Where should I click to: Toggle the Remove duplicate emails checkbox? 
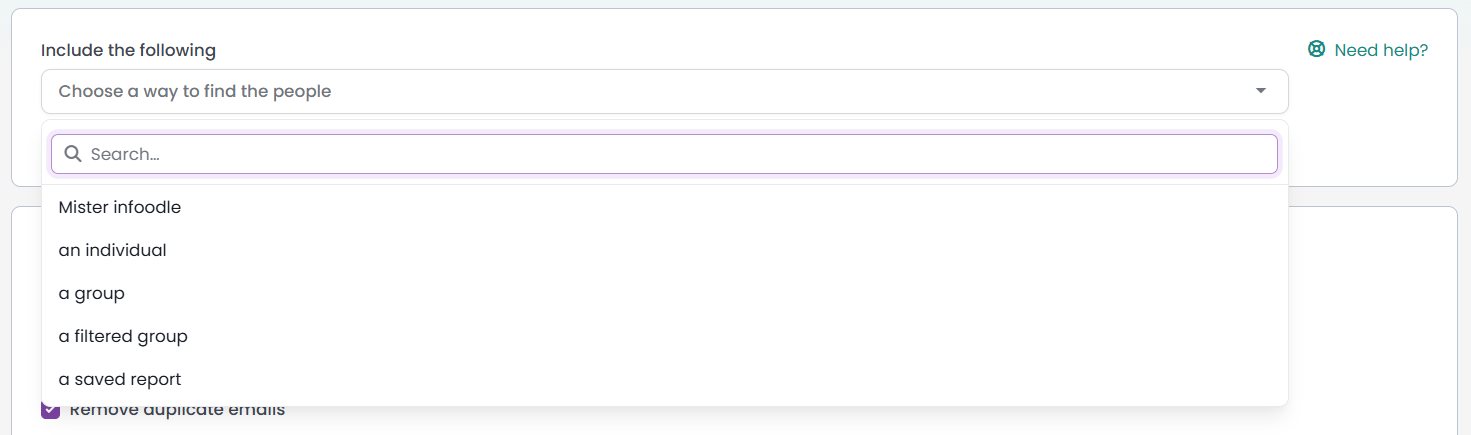tap(51, 410)
